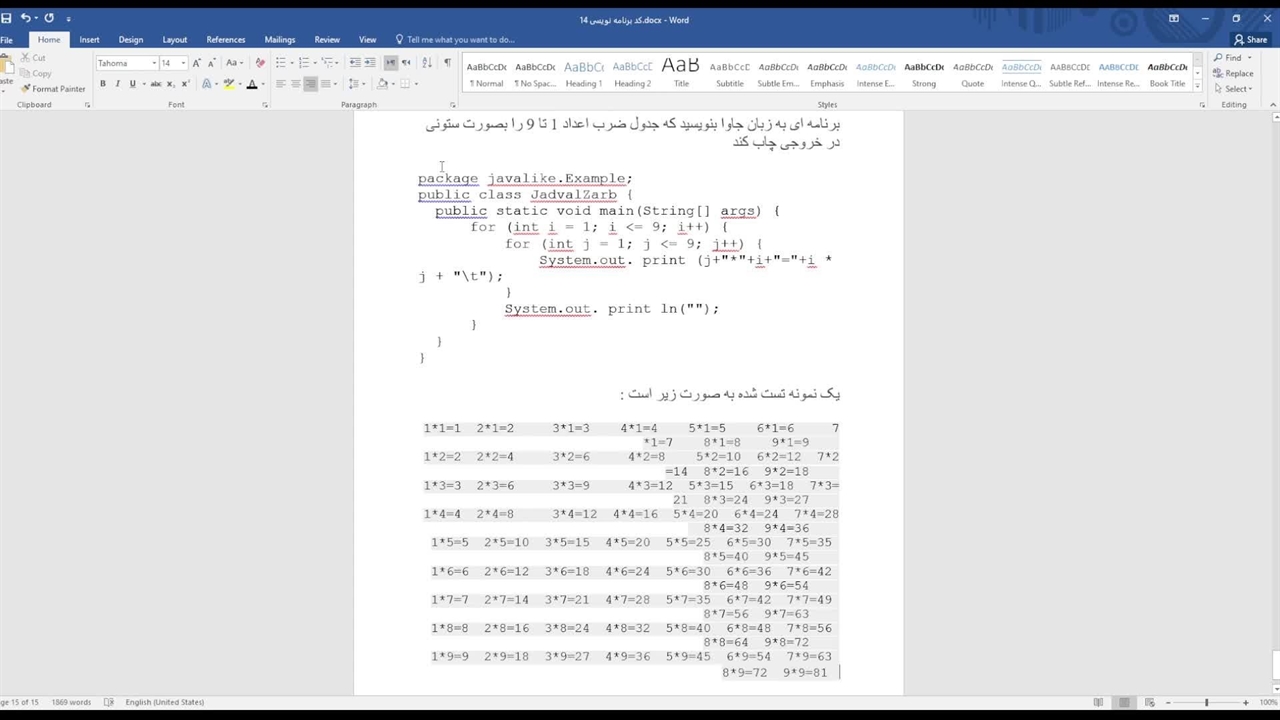Click Replace in the Editing group
This screenshot has height=720, width=1280.
[1238, 73]
